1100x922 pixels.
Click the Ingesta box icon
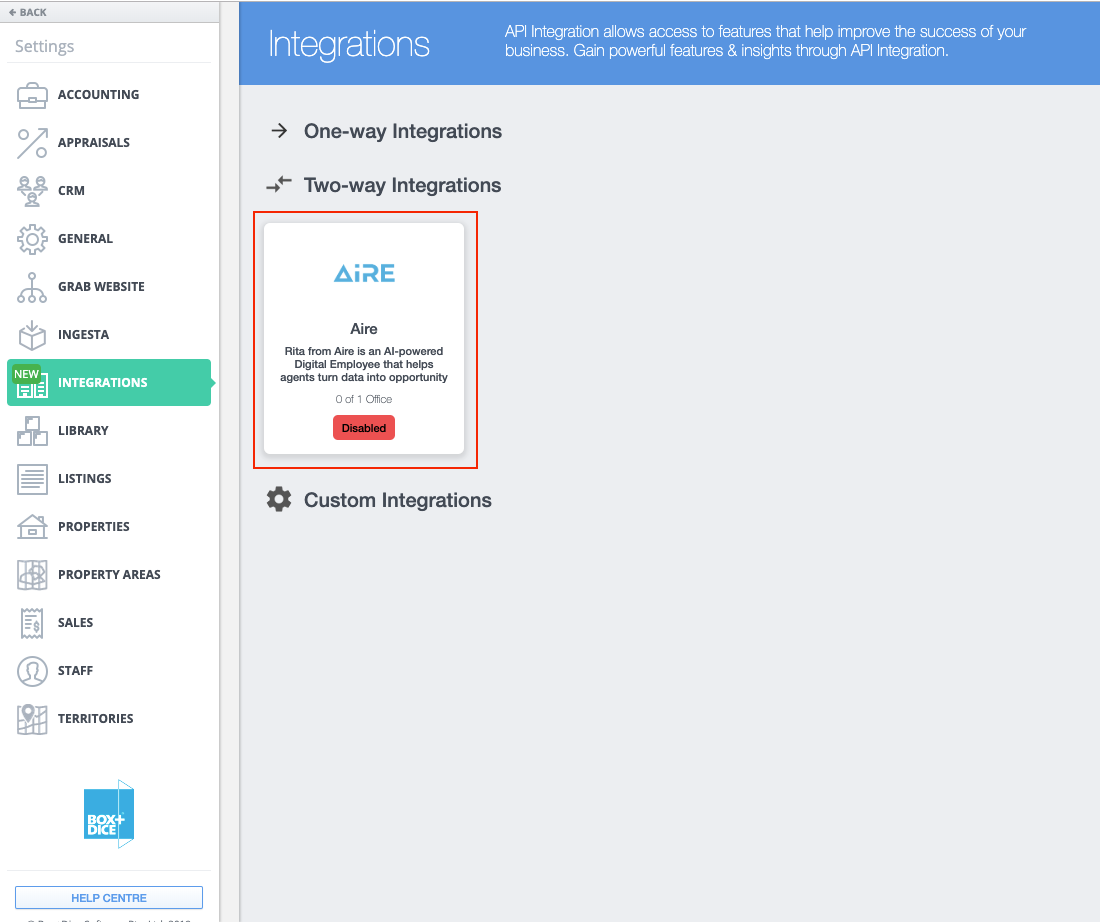(32, 335)
